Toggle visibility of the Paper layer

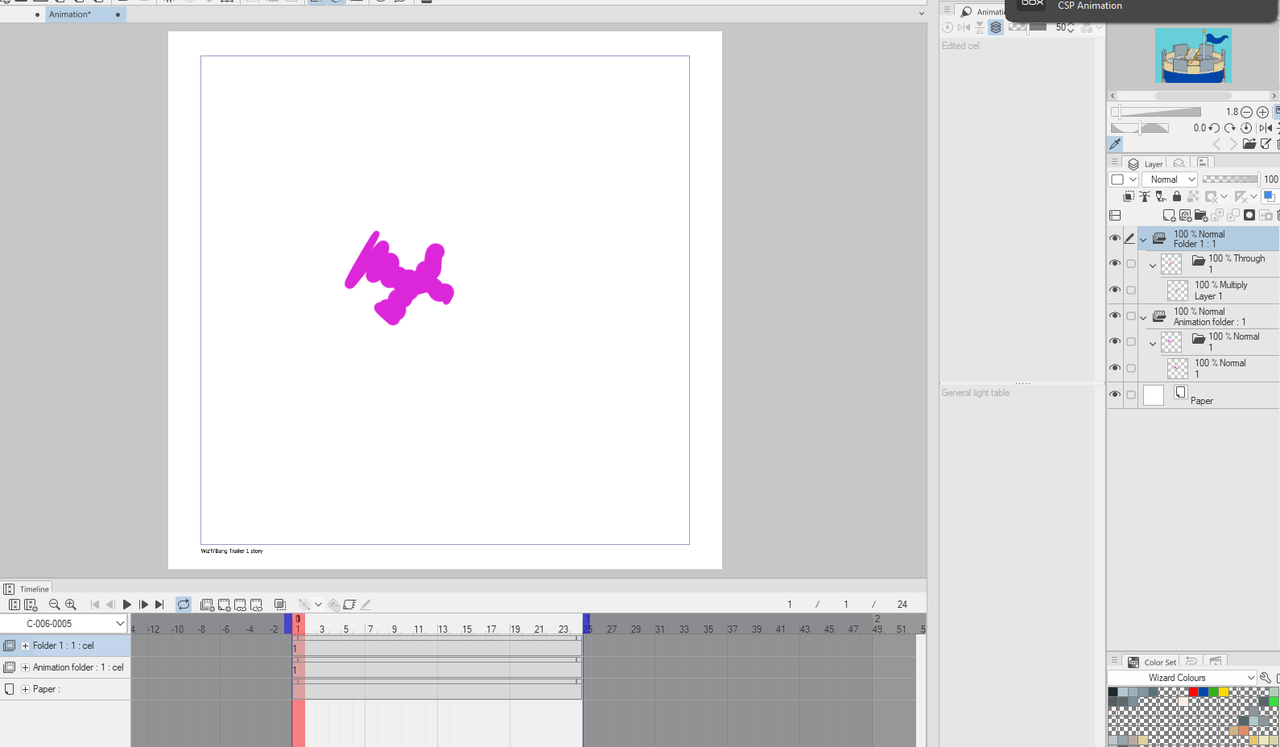(x=1114, y=394)
